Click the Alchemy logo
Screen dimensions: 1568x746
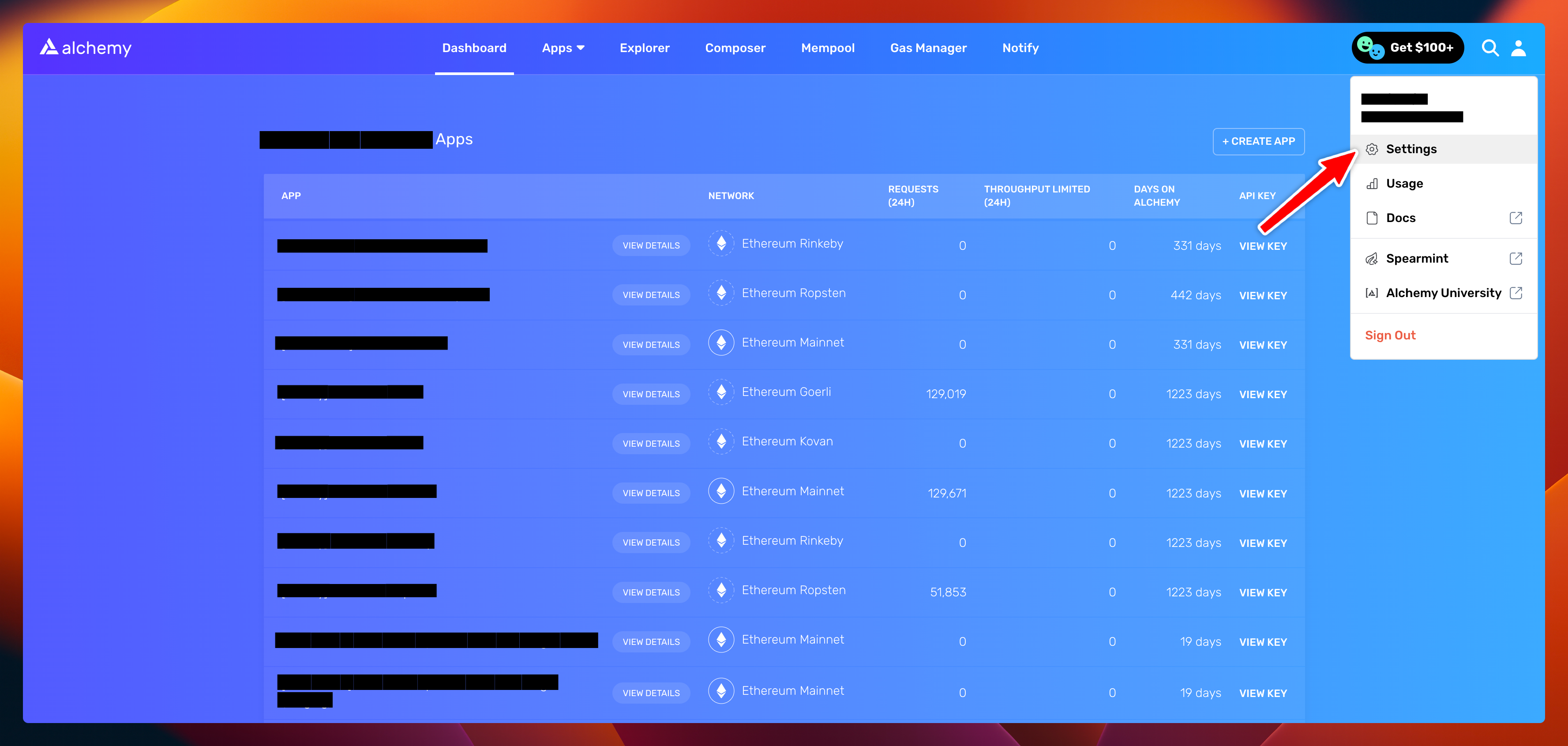[x=85, y=48]
